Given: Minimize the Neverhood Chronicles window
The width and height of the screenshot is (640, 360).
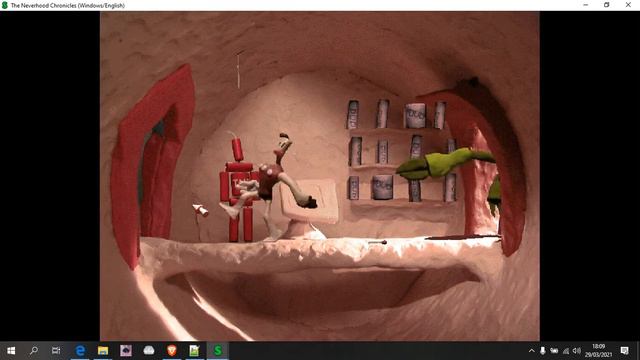Looking at the screenshot, I should pyautogui.click(x=586, y=5).
